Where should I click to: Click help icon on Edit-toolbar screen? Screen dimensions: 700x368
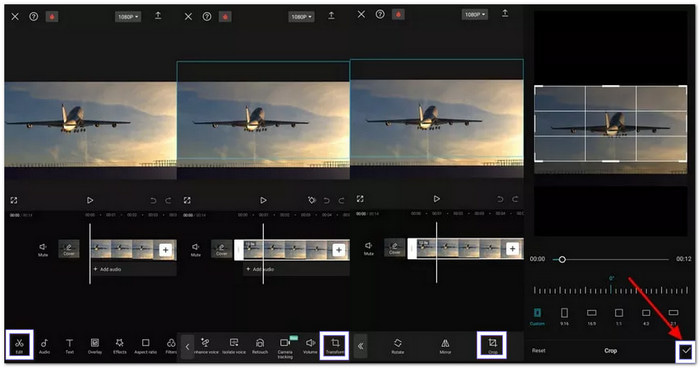[x=33, y=17]
